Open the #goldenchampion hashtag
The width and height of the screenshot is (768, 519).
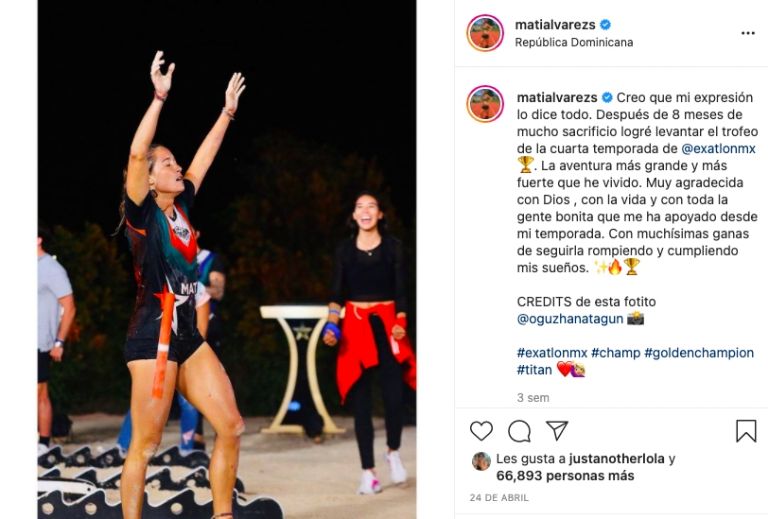(699, 353)
